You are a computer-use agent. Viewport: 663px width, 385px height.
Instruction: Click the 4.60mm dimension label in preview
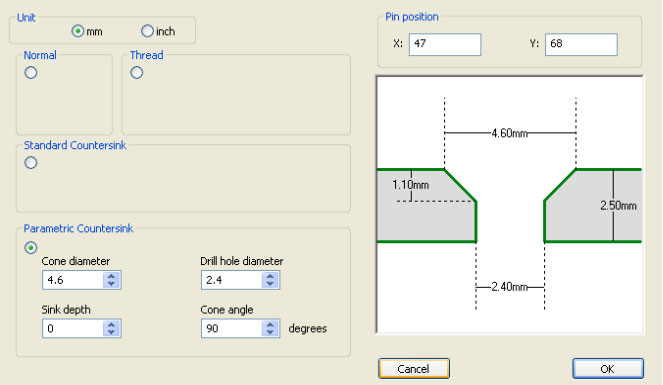510,134
